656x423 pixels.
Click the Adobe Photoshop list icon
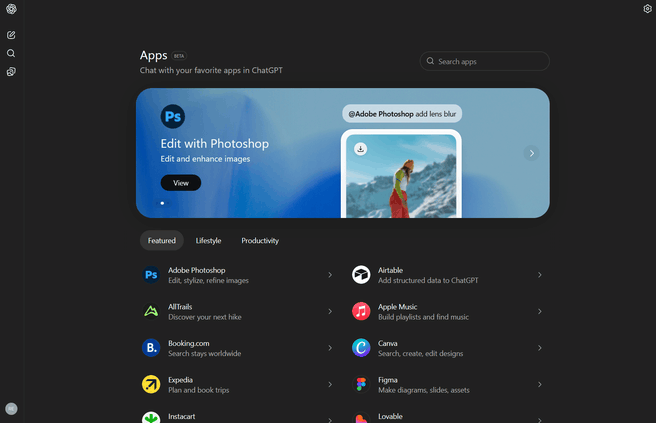tap(151, 275)
